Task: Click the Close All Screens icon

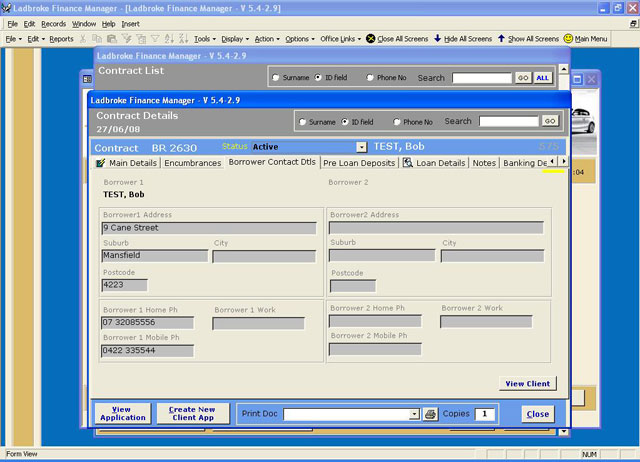Action: tap(371, 39)
